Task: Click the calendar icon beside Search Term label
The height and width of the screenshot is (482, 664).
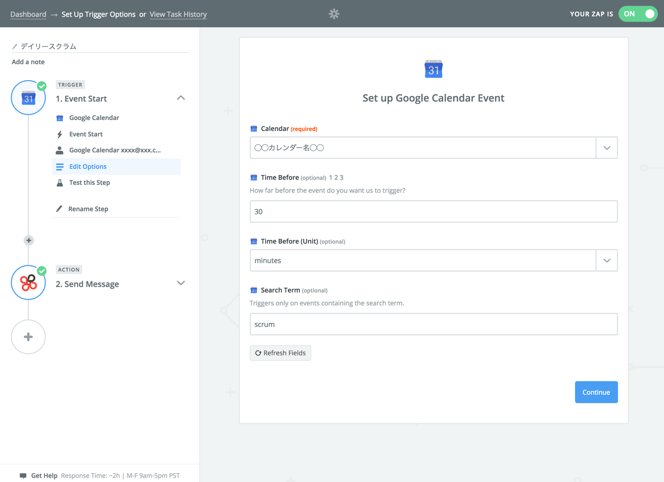Action: click(x=254, y=290)
